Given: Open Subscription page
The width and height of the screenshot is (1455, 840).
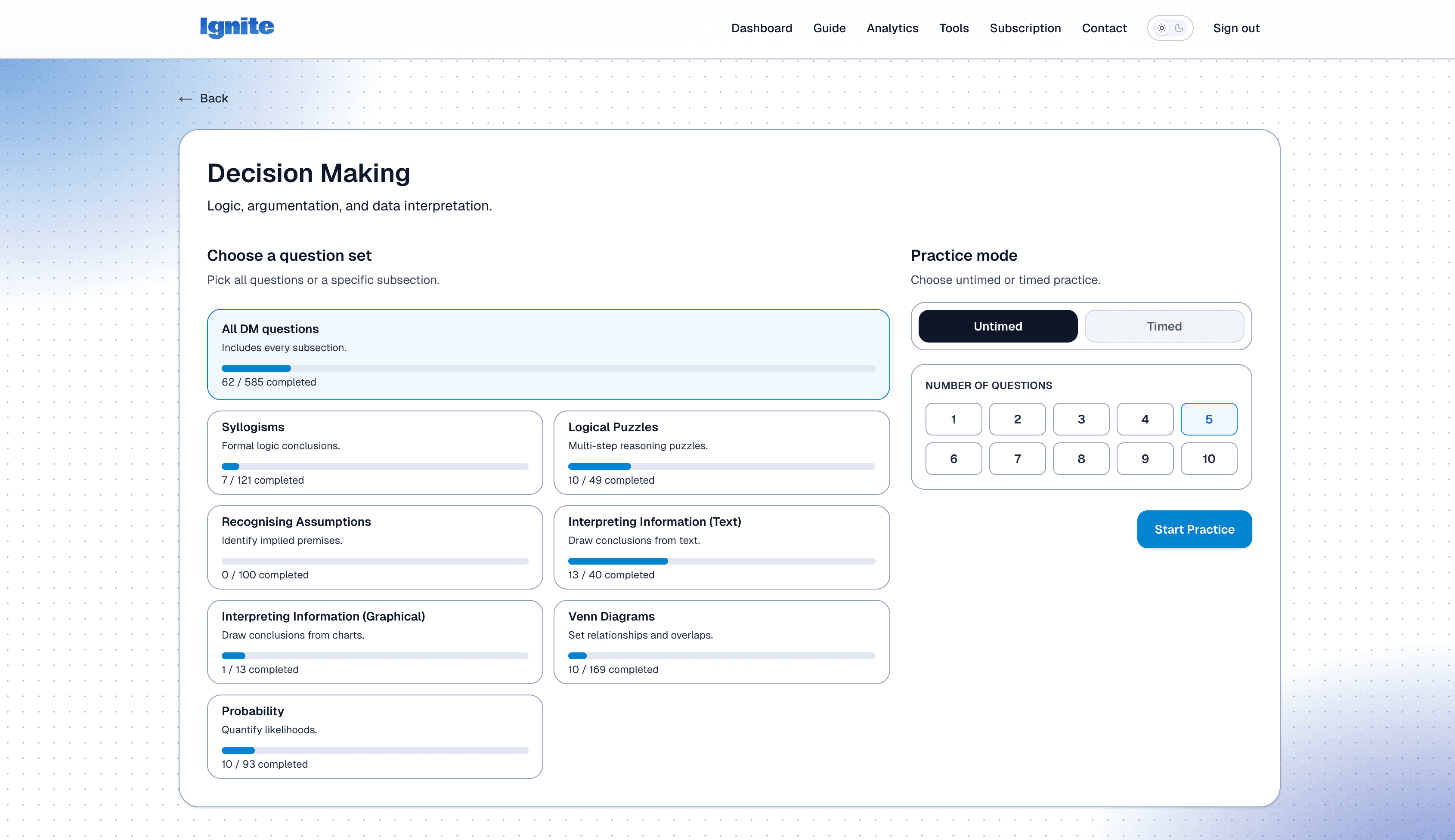Looking at the screenshot, I should (1025, 28).
